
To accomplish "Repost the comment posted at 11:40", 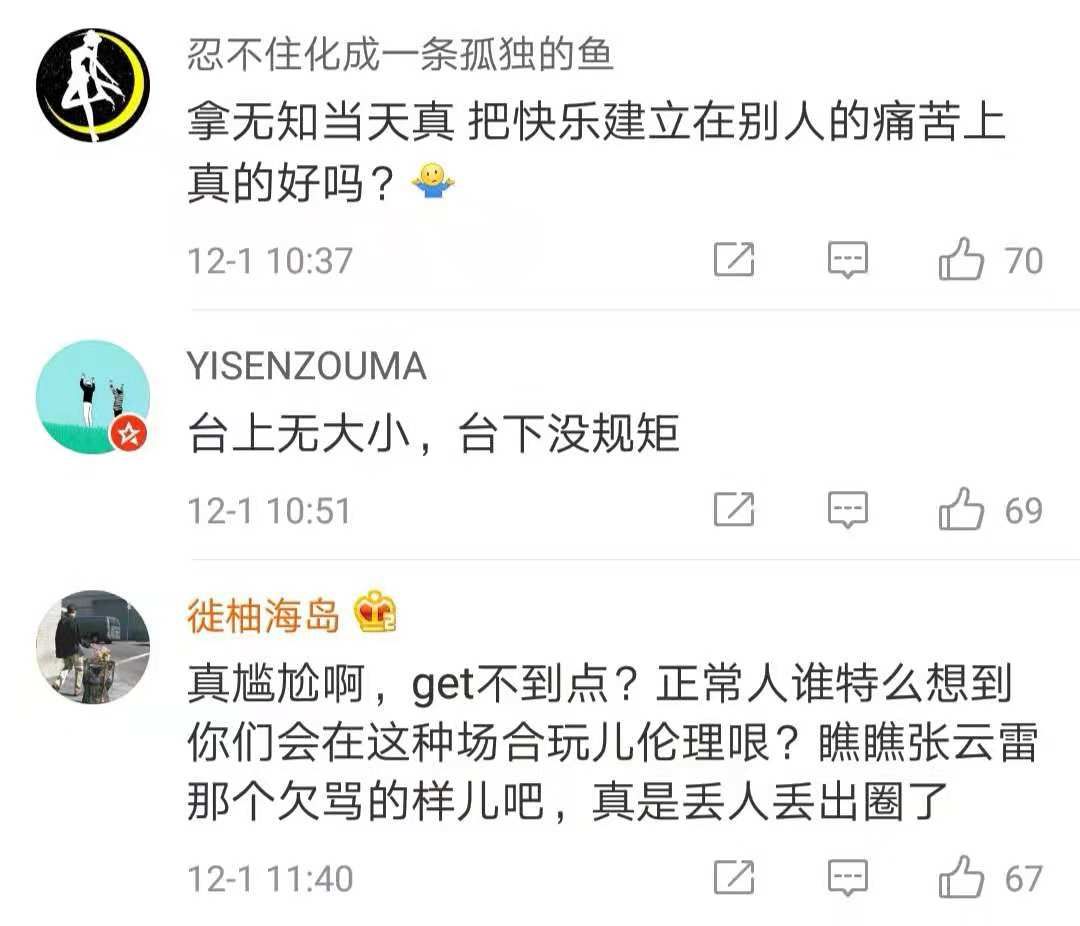I will pos(734,878).
